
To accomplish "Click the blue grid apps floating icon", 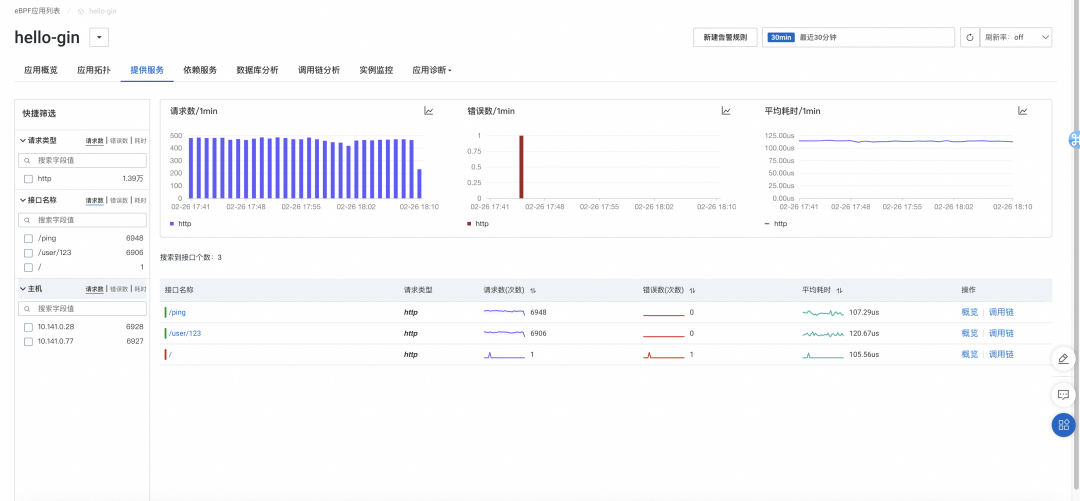I will 1063,425.
